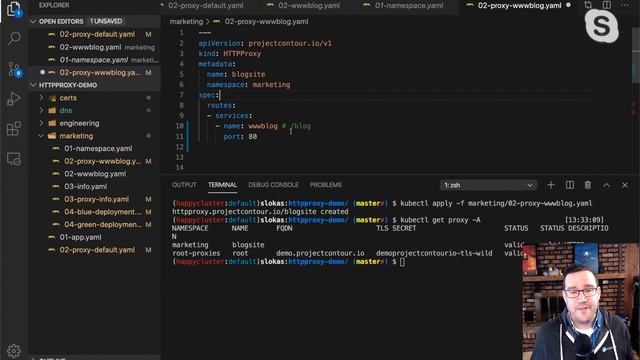Open 01-namespace.yaml in Open Editors list

click(94, 60)
